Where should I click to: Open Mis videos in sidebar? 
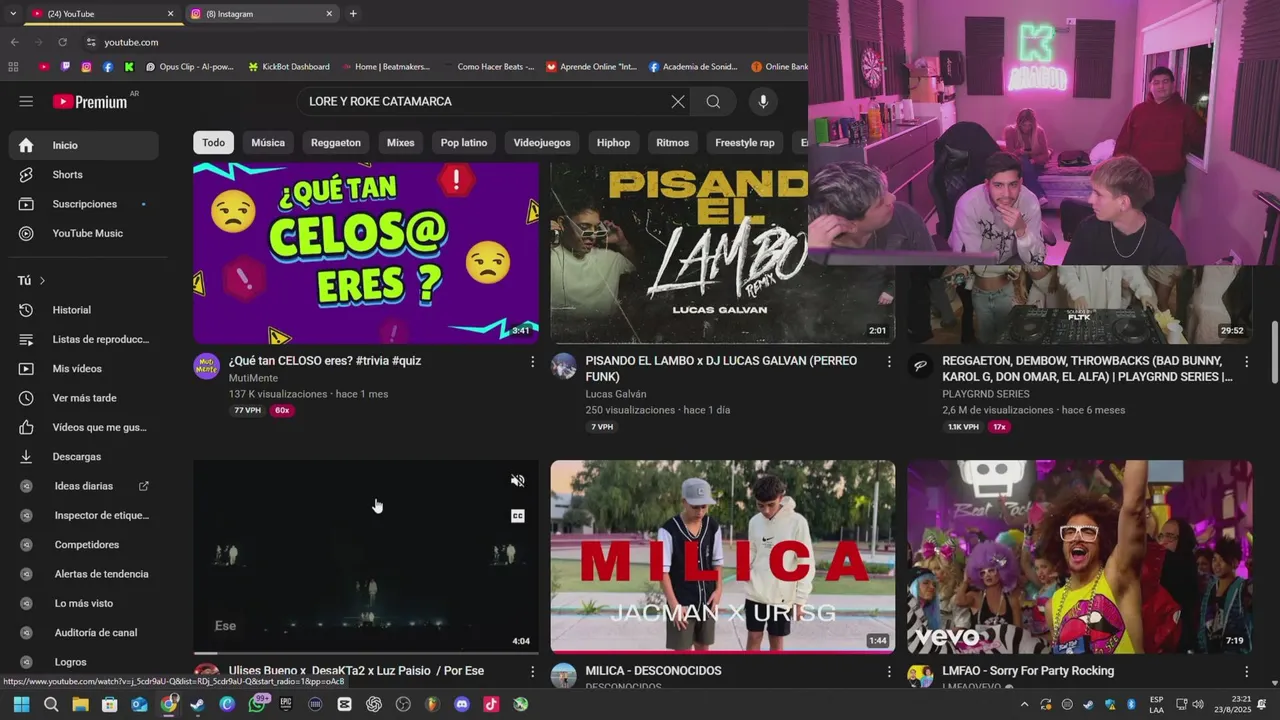point(84,369)
